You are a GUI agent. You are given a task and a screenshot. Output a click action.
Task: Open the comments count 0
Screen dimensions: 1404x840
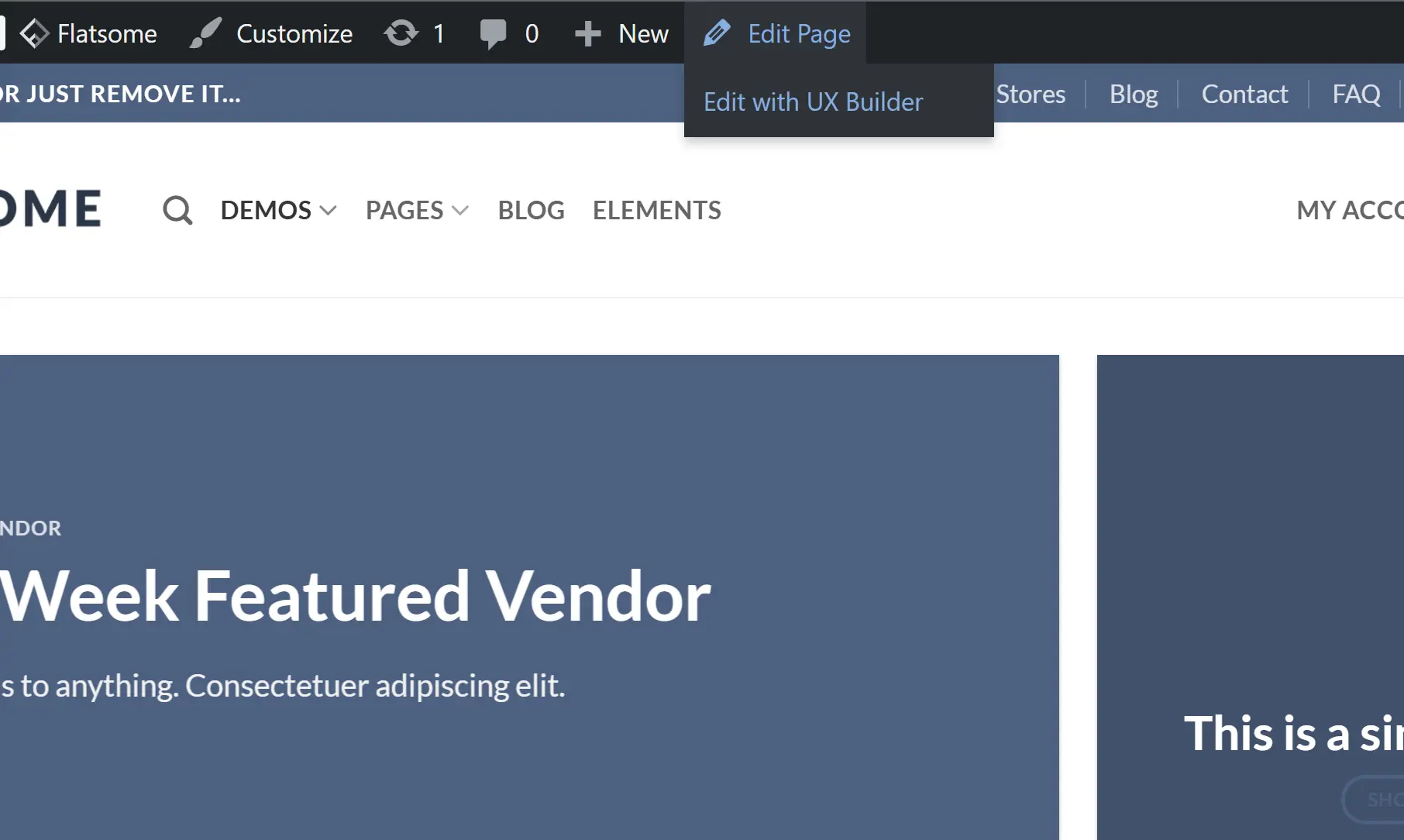coord(532,33)
